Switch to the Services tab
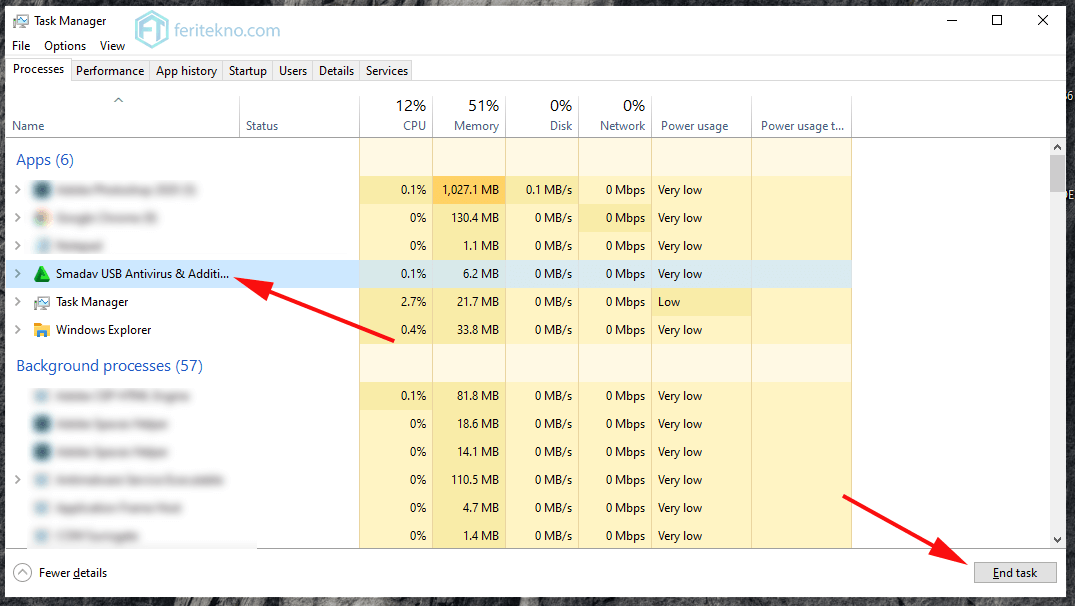 tap(387, 71)
